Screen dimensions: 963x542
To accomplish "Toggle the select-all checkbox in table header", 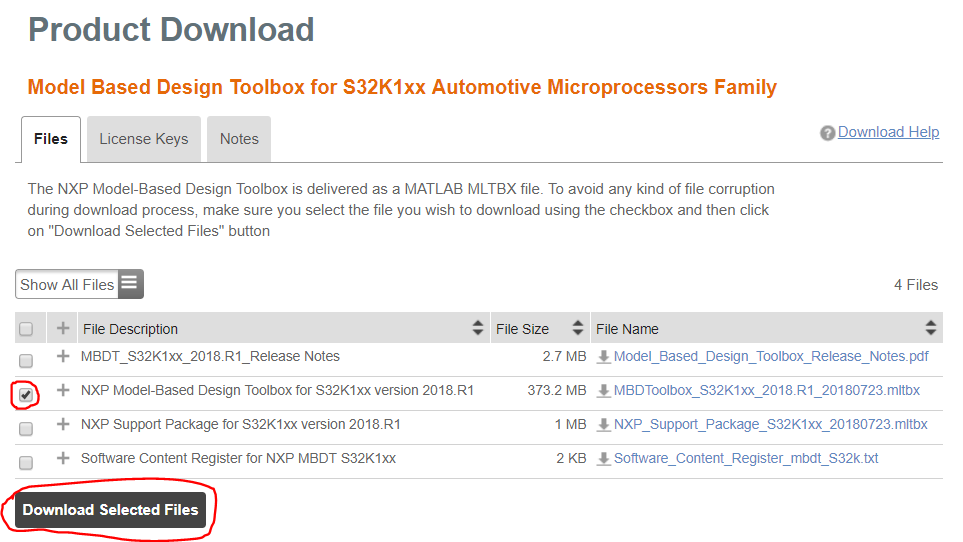I will click(26, 329).
